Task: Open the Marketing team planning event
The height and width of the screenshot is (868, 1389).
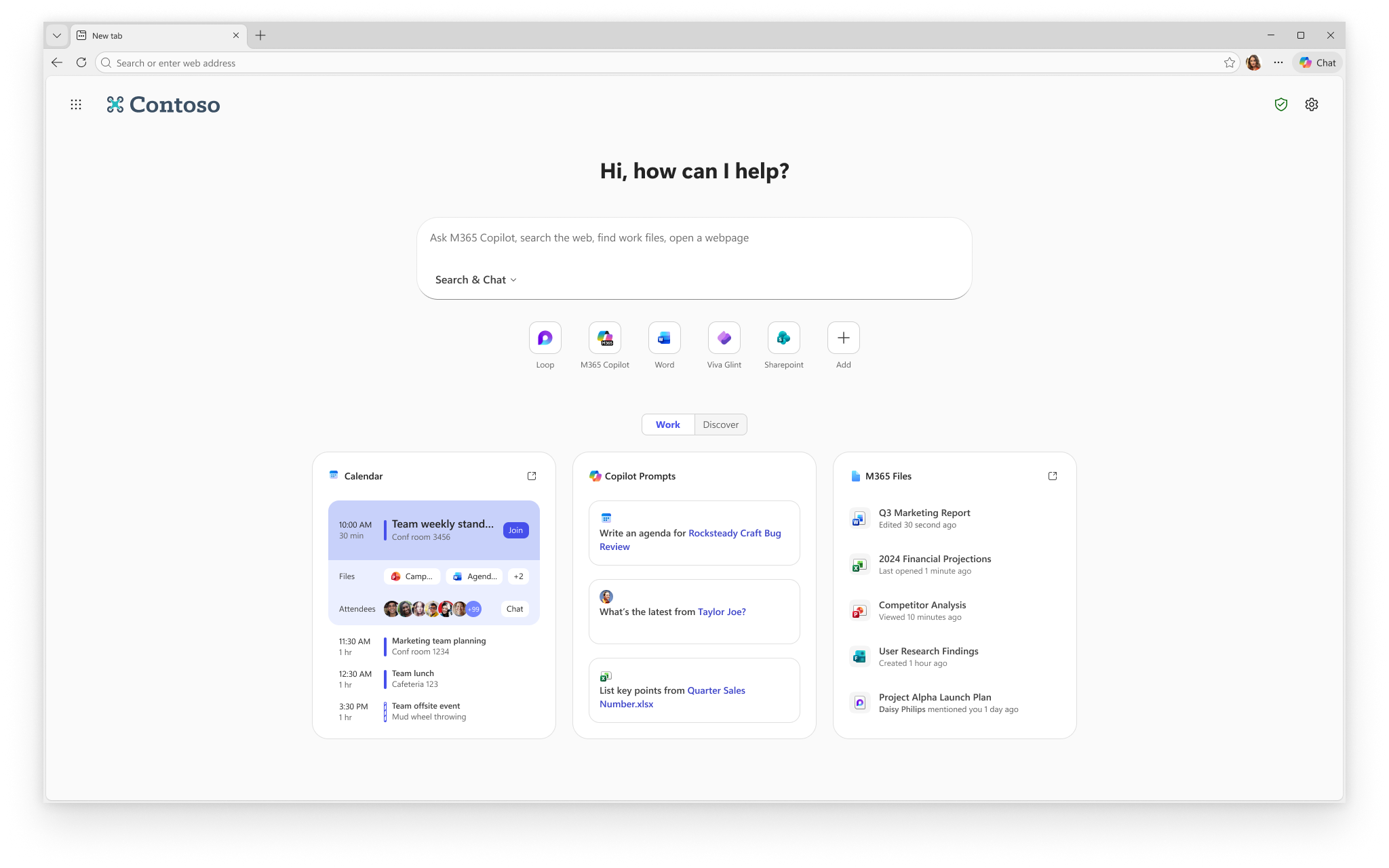Action: click(x=434, y=646)
